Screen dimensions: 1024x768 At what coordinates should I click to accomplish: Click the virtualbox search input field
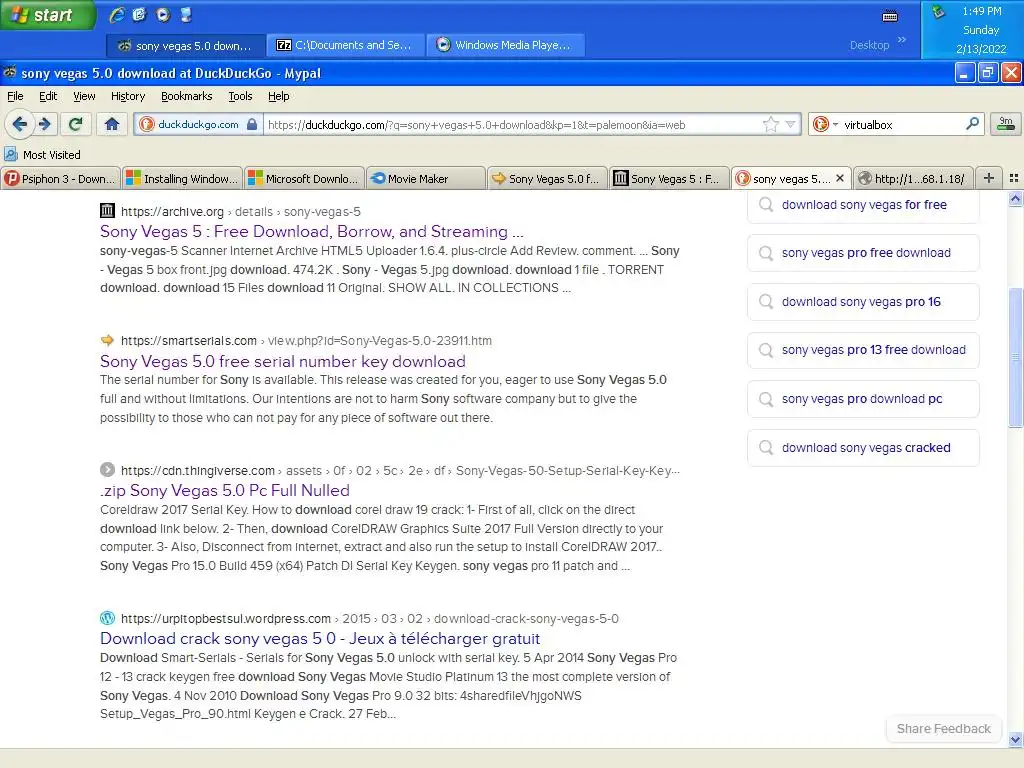901,124
